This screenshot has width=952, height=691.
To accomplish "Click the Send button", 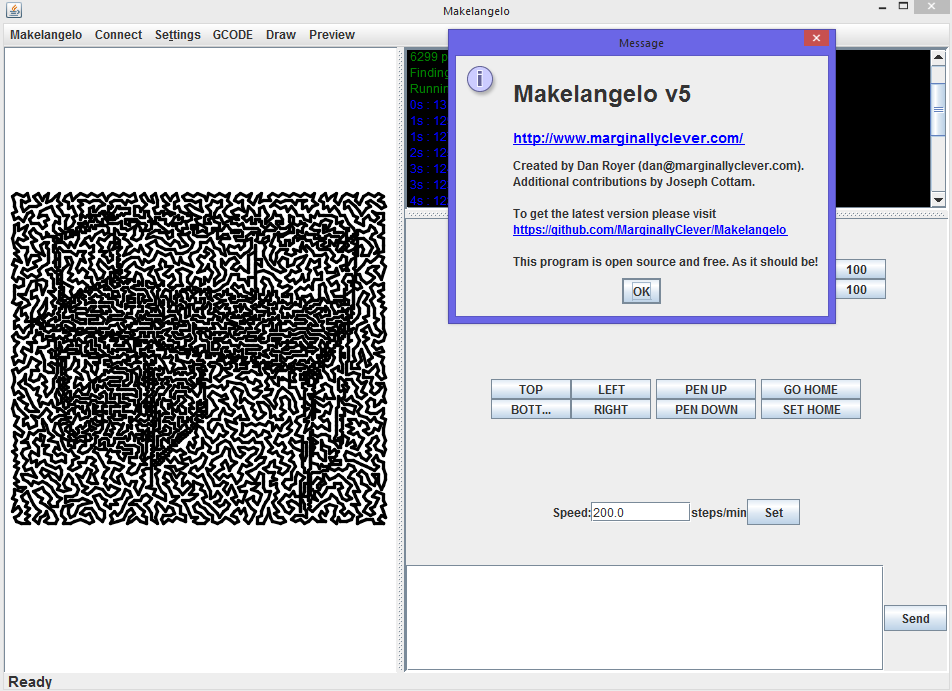I will [x=915, y=618].
